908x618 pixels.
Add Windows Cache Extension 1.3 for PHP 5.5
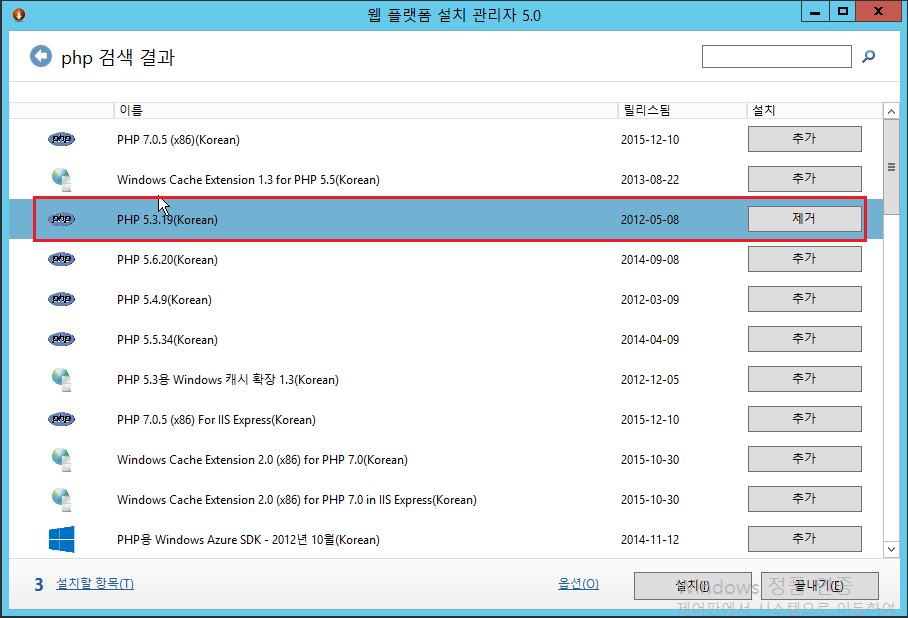tap(804, 179)
